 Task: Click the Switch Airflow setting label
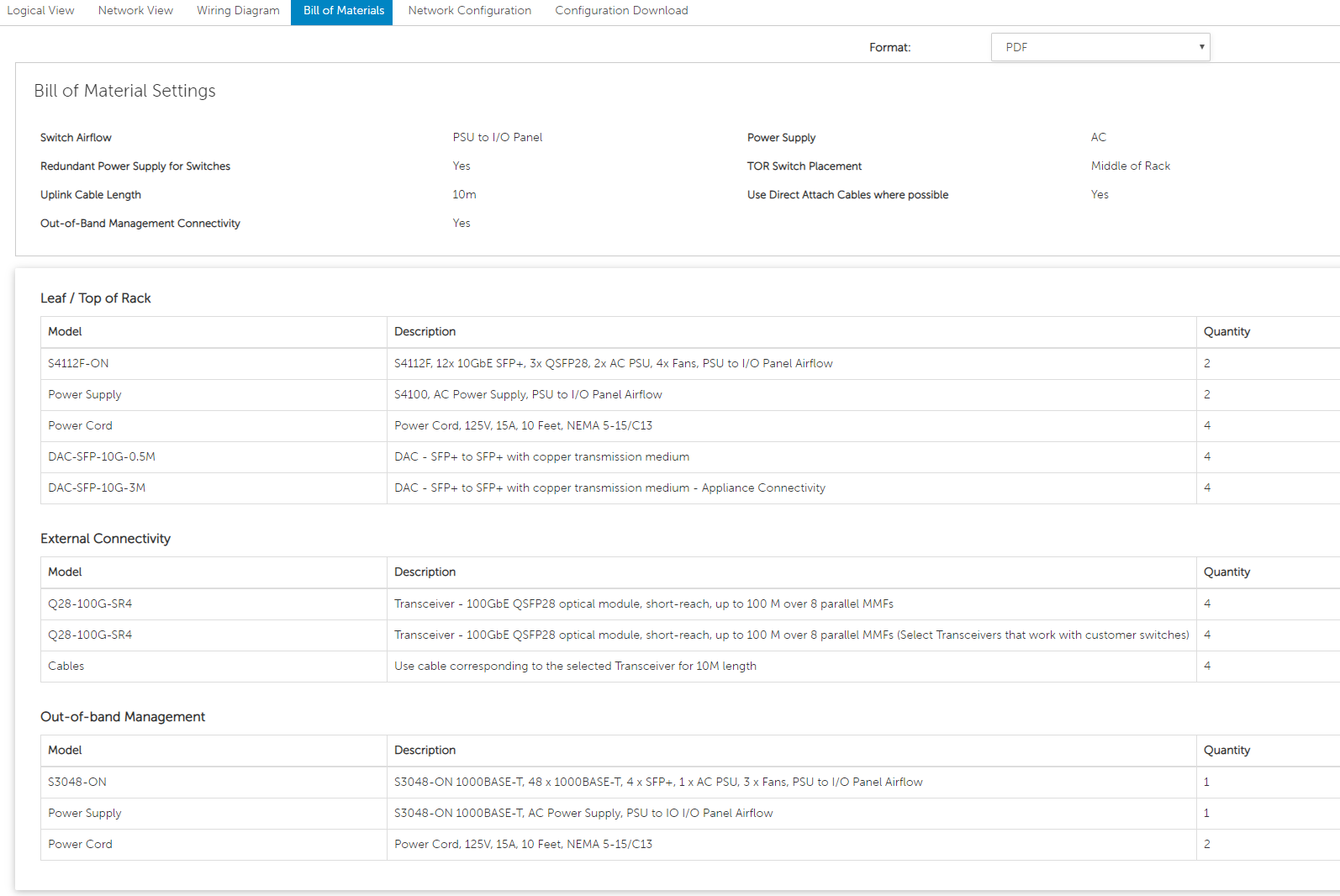point(76,138)
